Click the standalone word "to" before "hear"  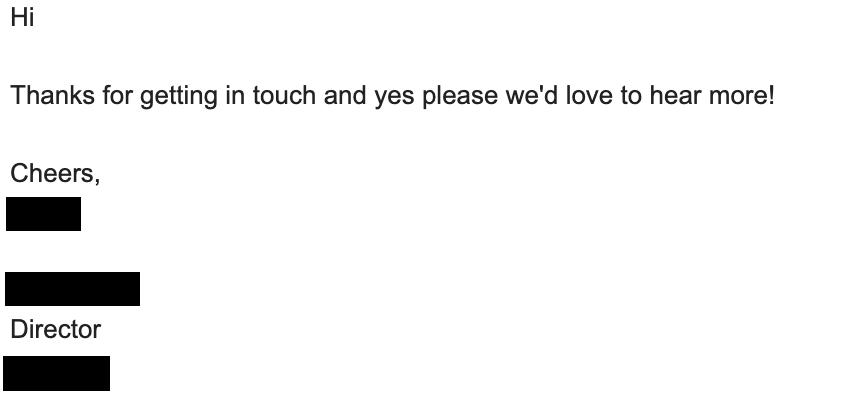[x=630, y=95]
